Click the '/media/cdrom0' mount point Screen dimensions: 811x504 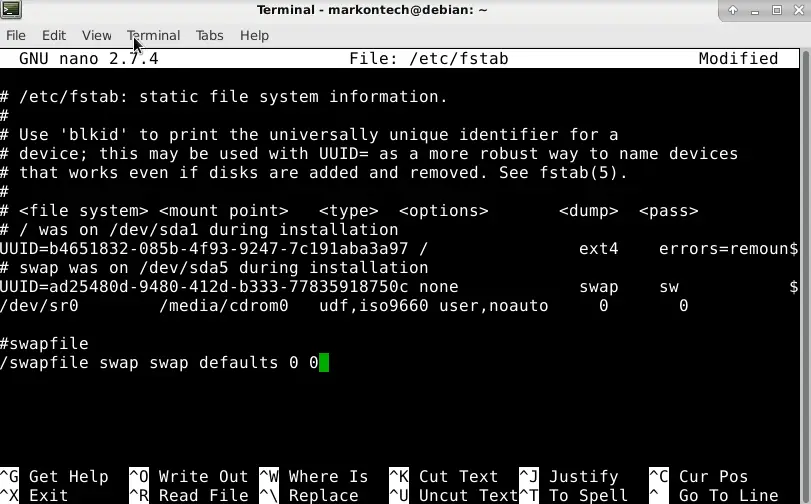(x=223, y=306)
